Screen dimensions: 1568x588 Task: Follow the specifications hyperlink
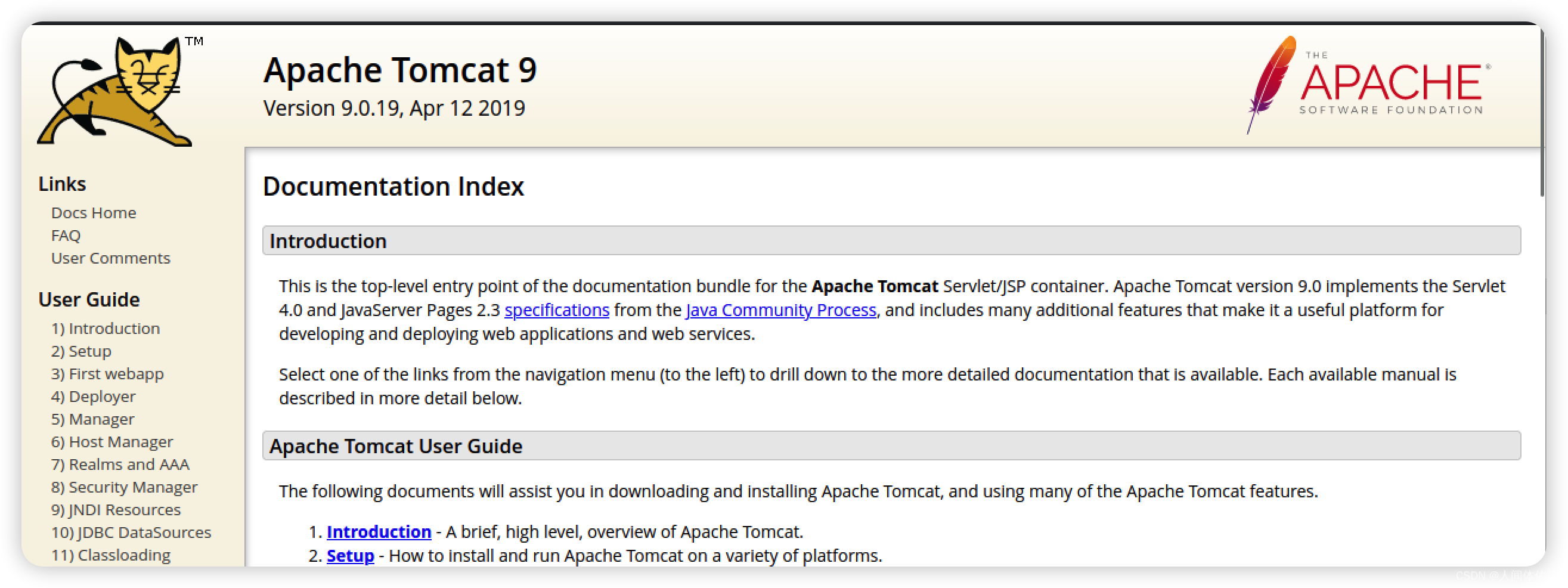[x=556, y=310]
